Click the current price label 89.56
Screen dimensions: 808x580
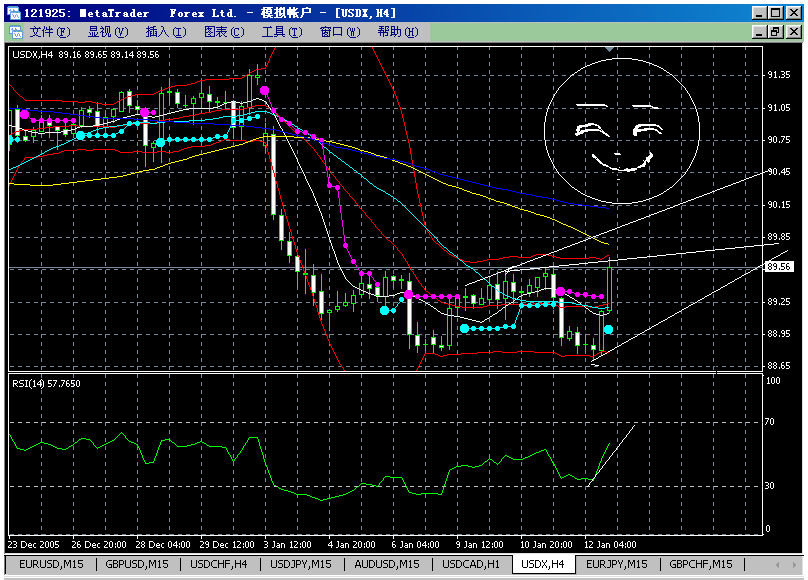(778, 266)
